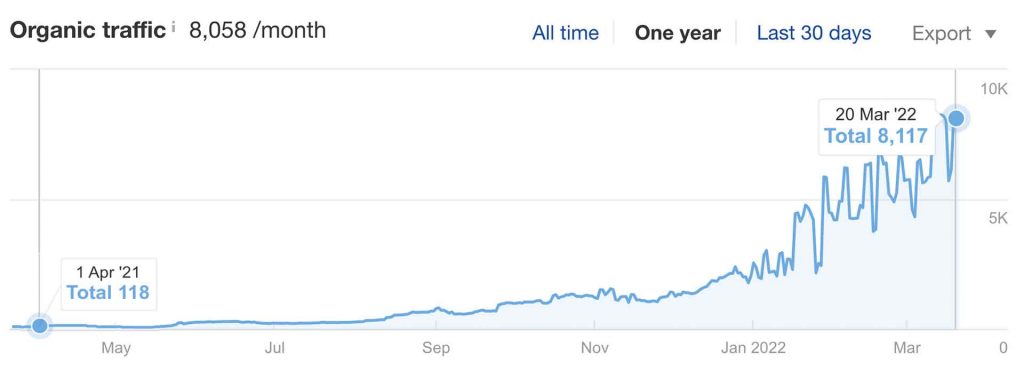Image resolution: width=1024 pixels, height=378 pixels.
Task: Click the Jan 2022 axis label
Action: 753,348
